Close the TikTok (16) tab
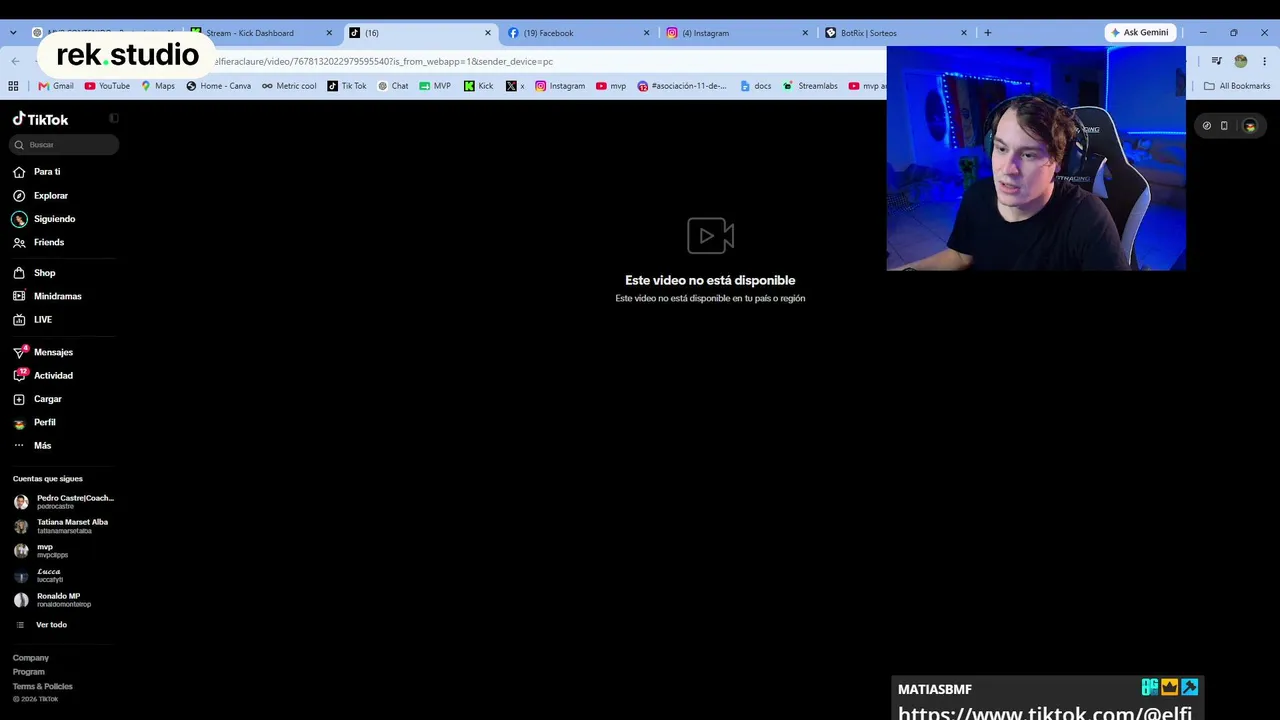 pos(488,33)
